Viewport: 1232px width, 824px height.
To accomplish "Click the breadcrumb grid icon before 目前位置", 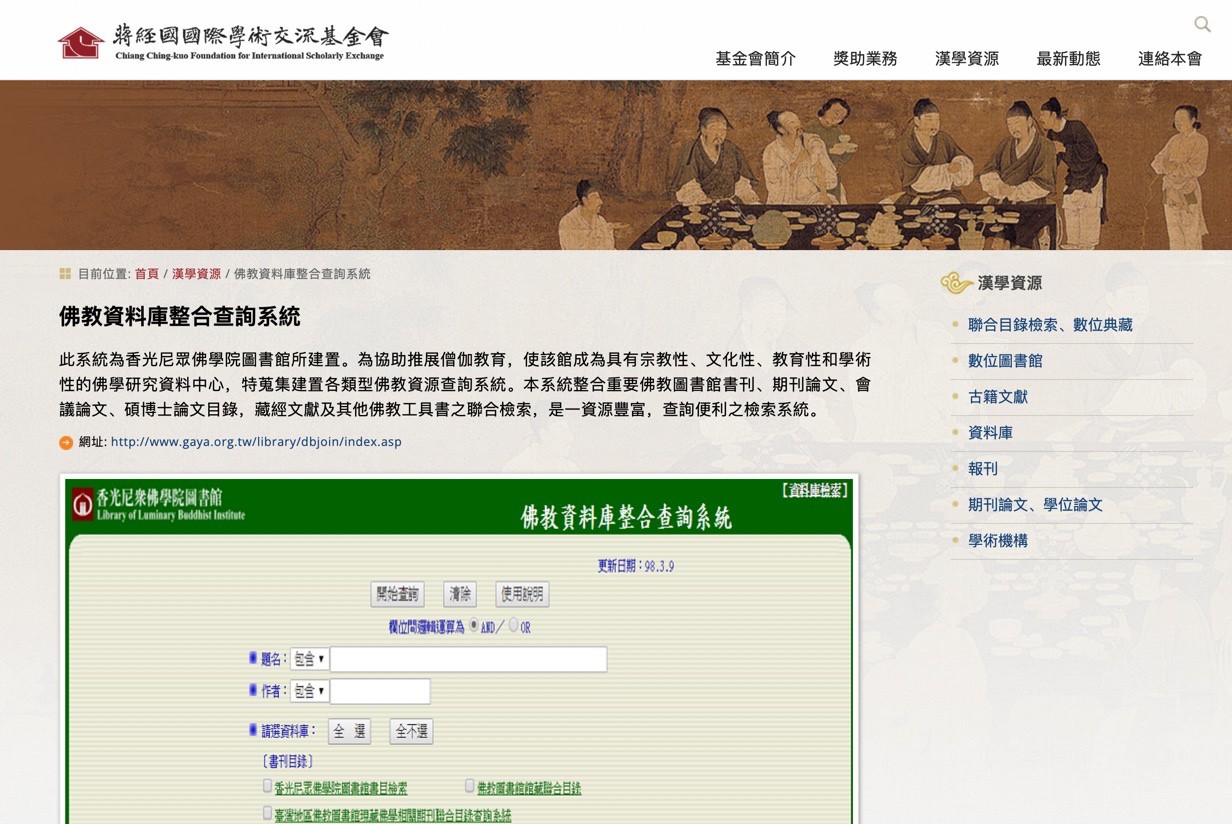I will click(x=65, y=274).
